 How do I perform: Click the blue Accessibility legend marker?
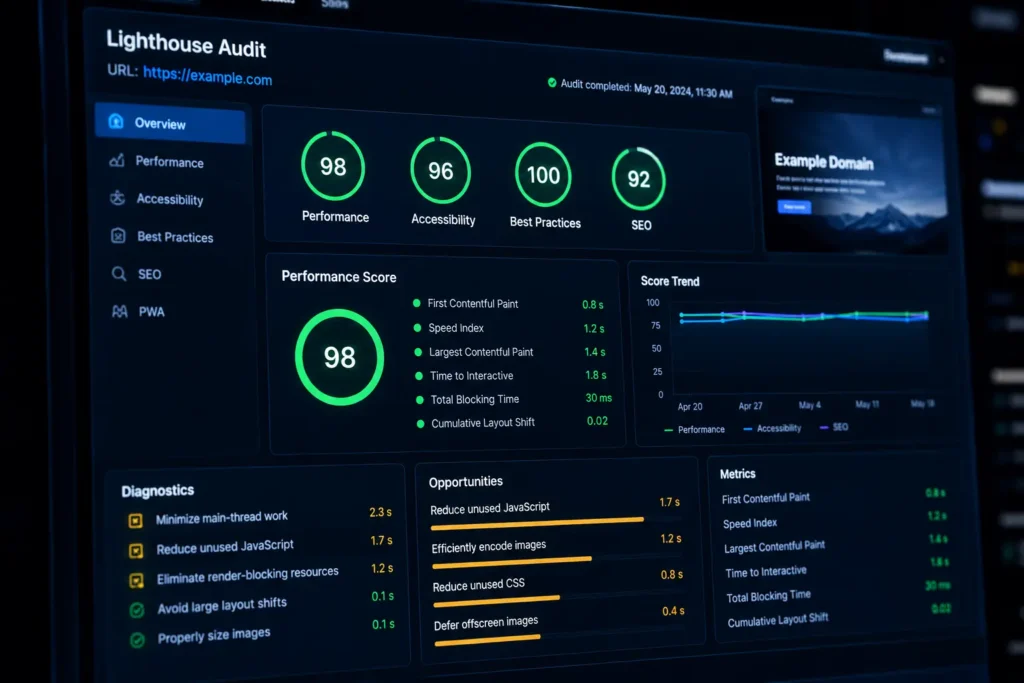(748, 429)
